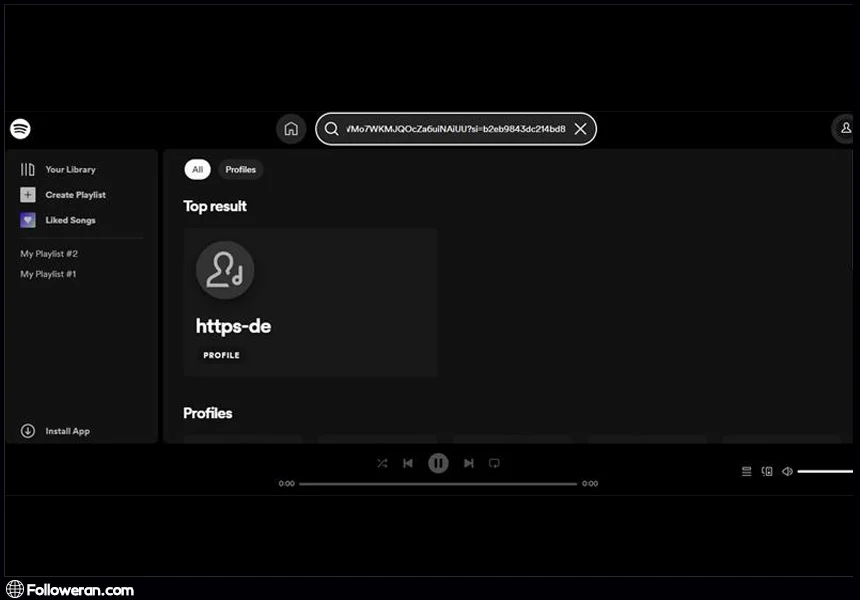This screenshot has width=860, height=600.
Task: Click the Install App download icon
Action: click(28, 431)
